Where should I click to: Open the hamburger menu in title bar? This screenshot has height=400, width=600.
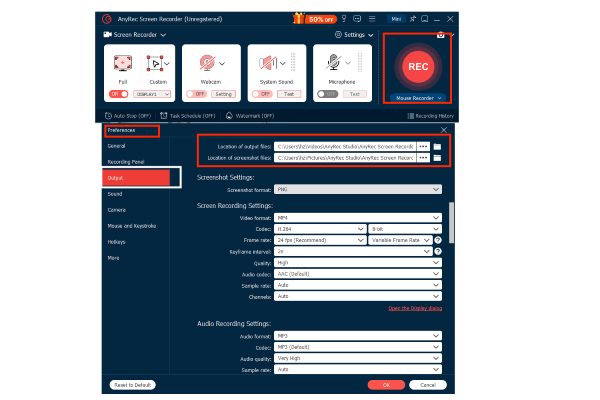(x=372, y=18)
